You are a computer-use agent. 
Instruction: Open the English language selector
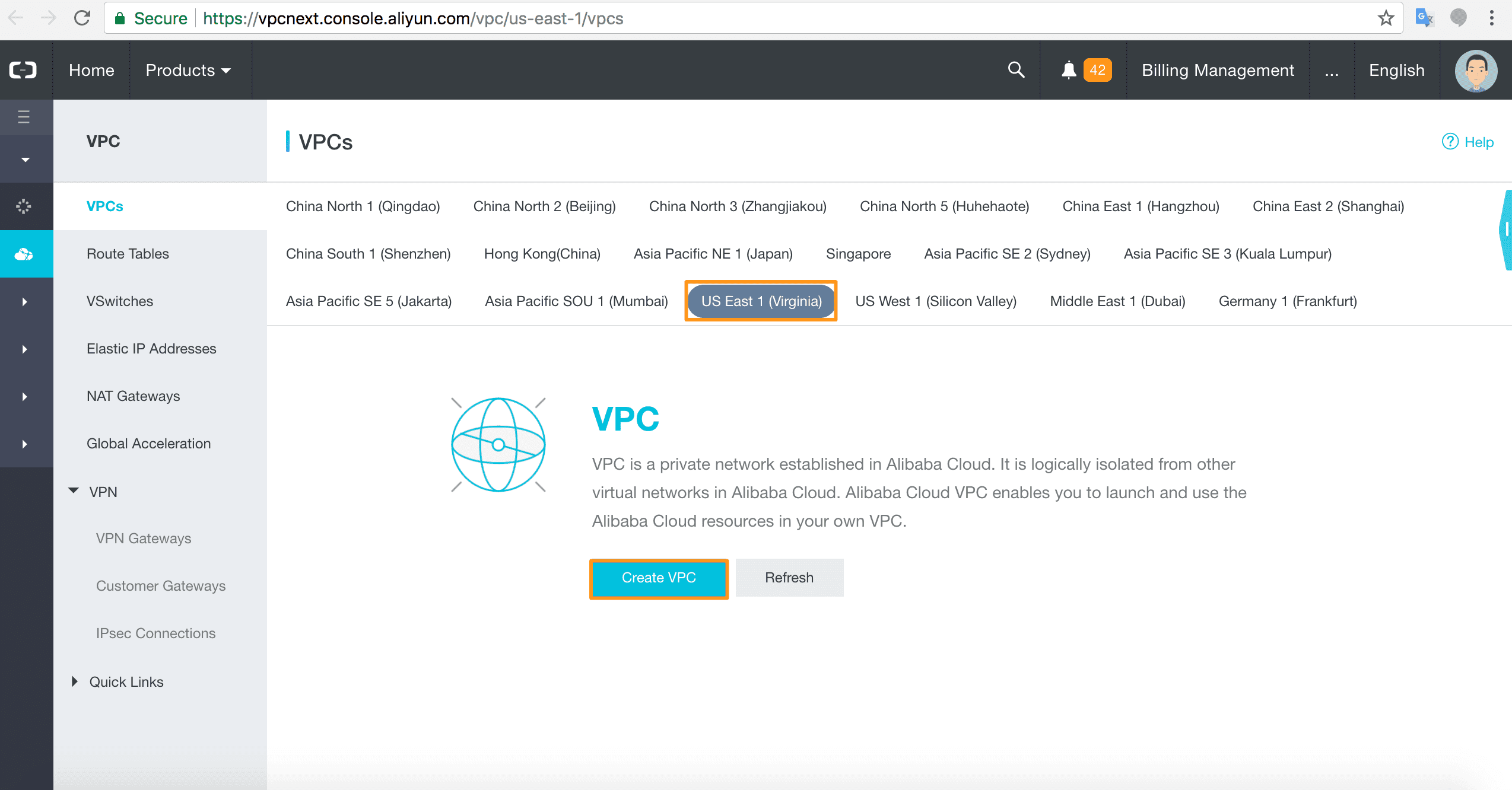pyautogui.click(x=1396, y=70)
